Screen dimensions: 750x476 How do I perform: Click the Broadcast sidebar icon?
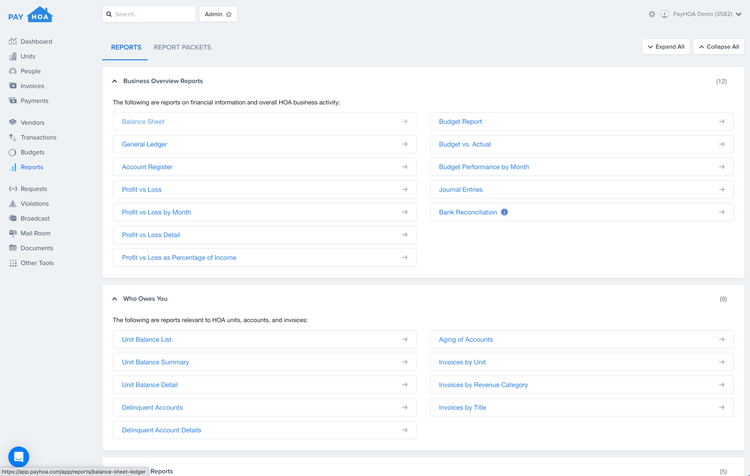point(13,219)
